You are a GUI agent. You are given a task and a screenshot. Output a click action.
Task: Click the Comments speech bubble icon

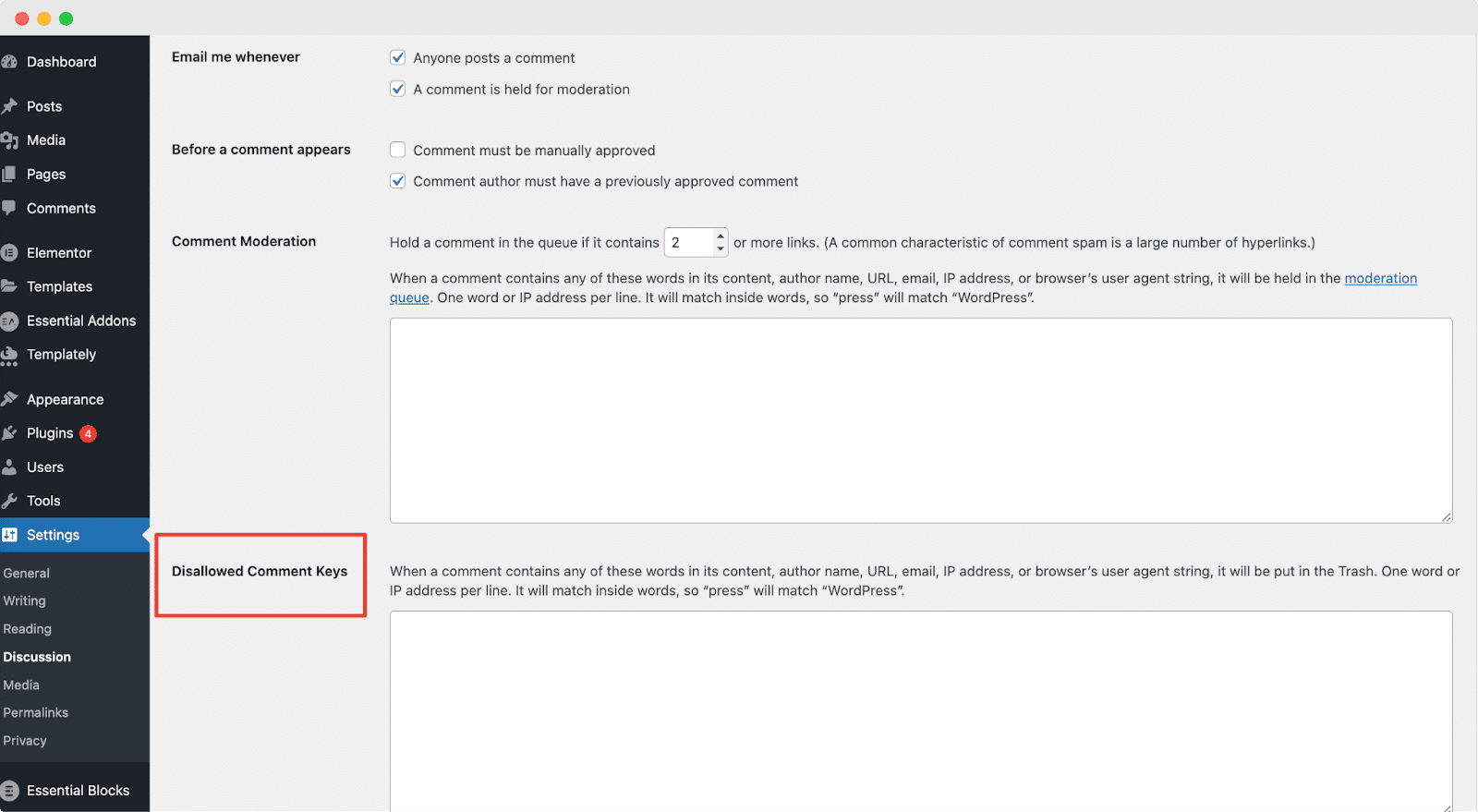pyautogui.click(x=9, y=208)
